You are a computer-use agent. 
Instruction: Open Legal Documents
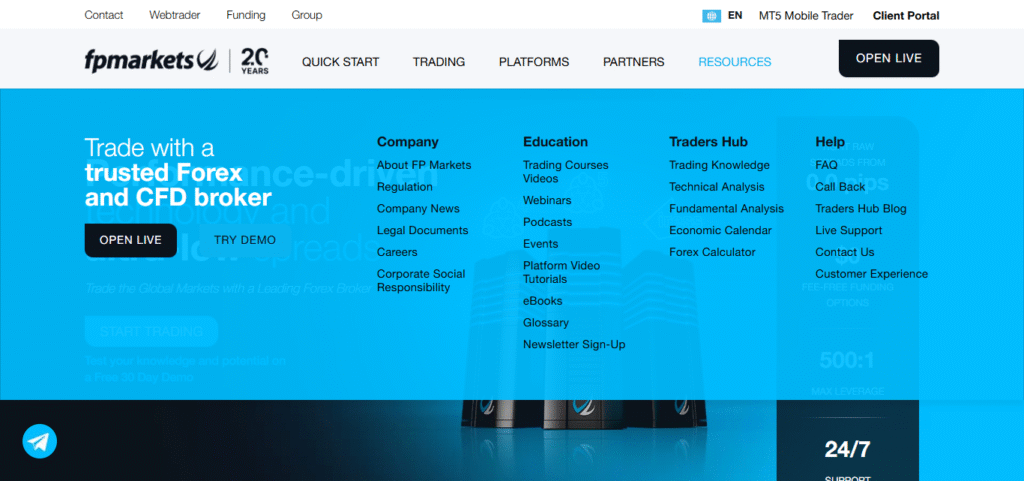423,230
